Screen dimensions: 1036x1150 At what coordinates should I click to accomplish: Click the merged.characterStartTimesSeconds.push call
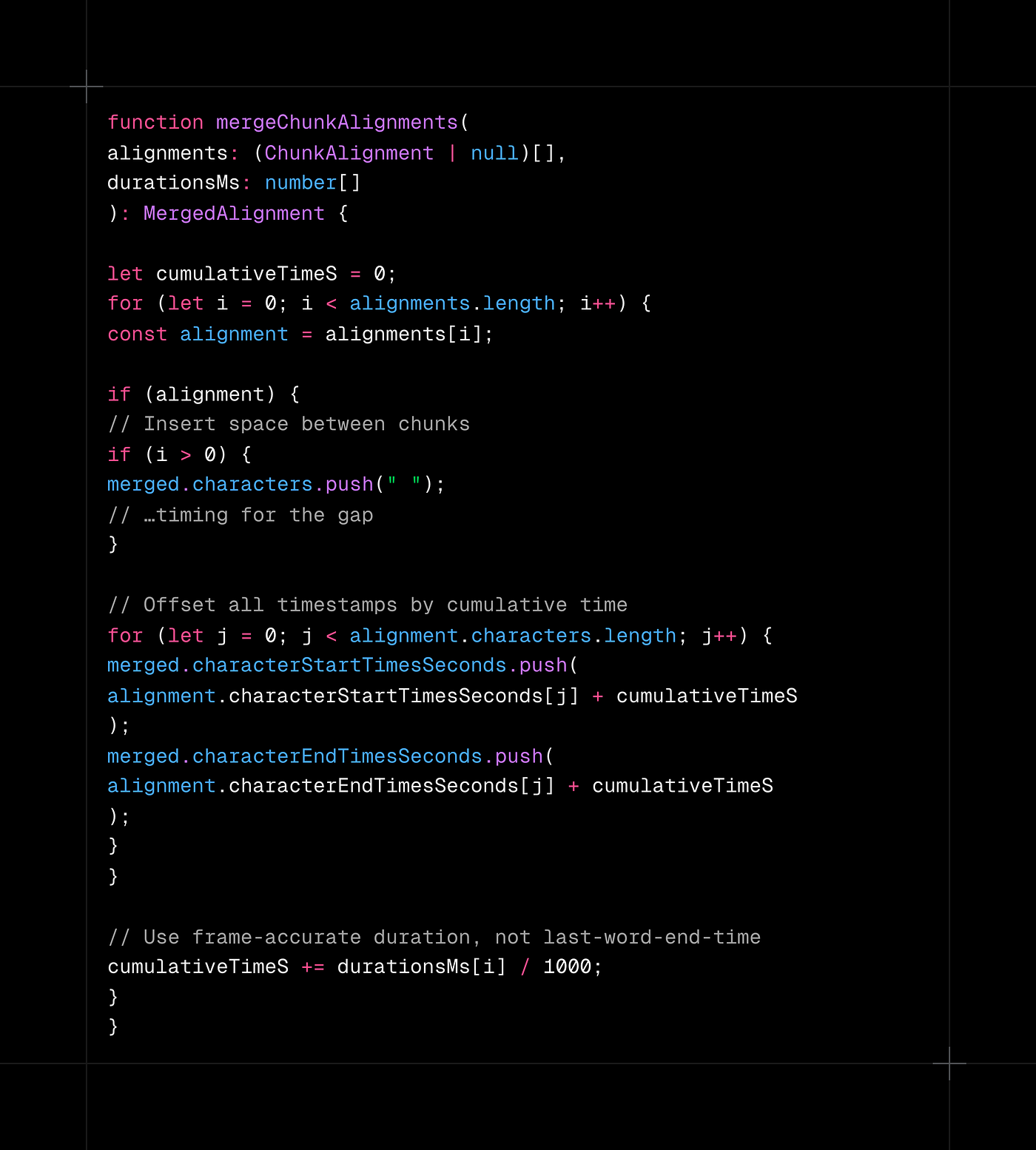[342, 666]
